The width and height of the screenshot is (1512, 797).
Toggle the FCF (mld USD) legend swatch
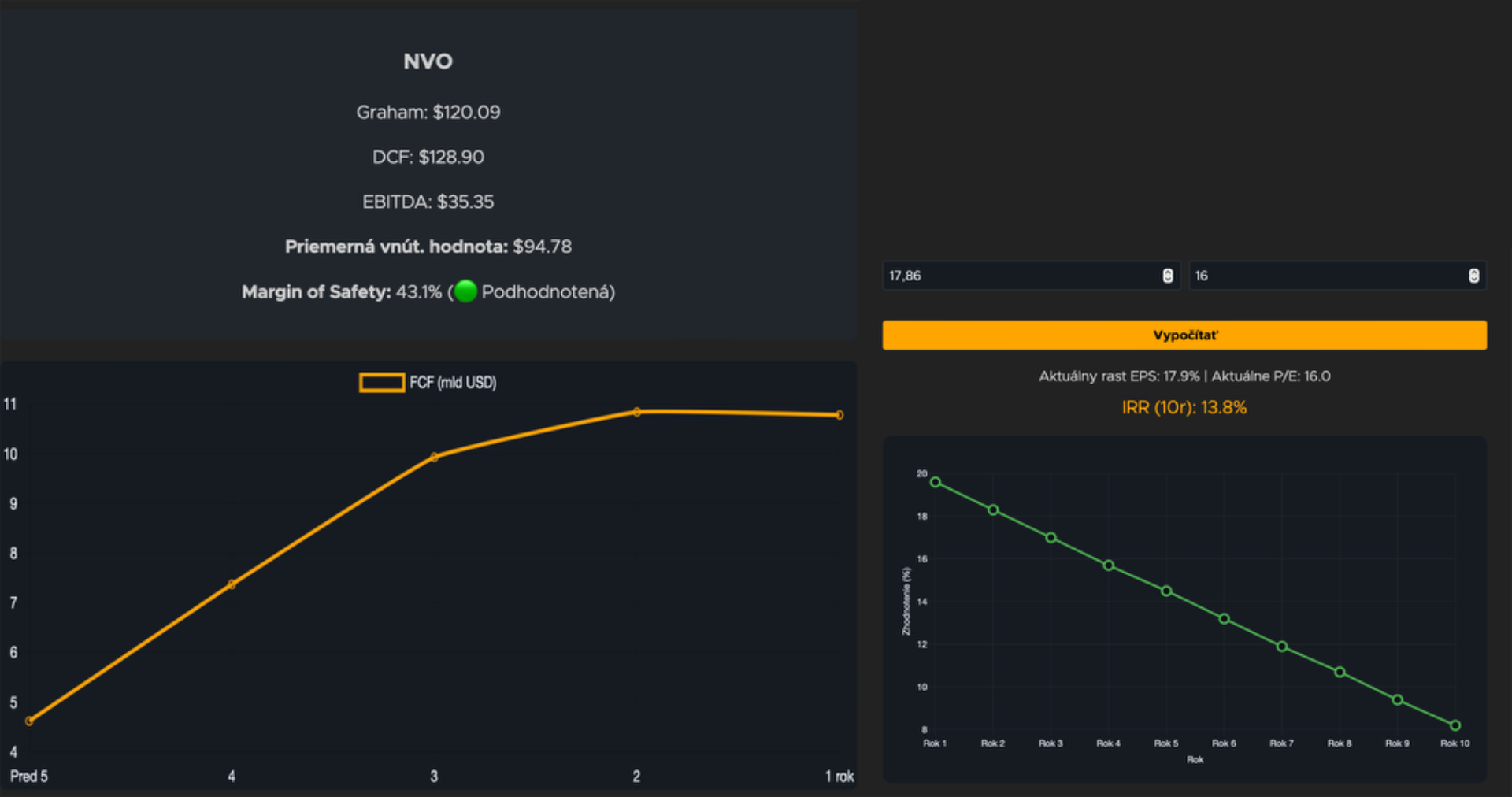(x=382, y=383)
